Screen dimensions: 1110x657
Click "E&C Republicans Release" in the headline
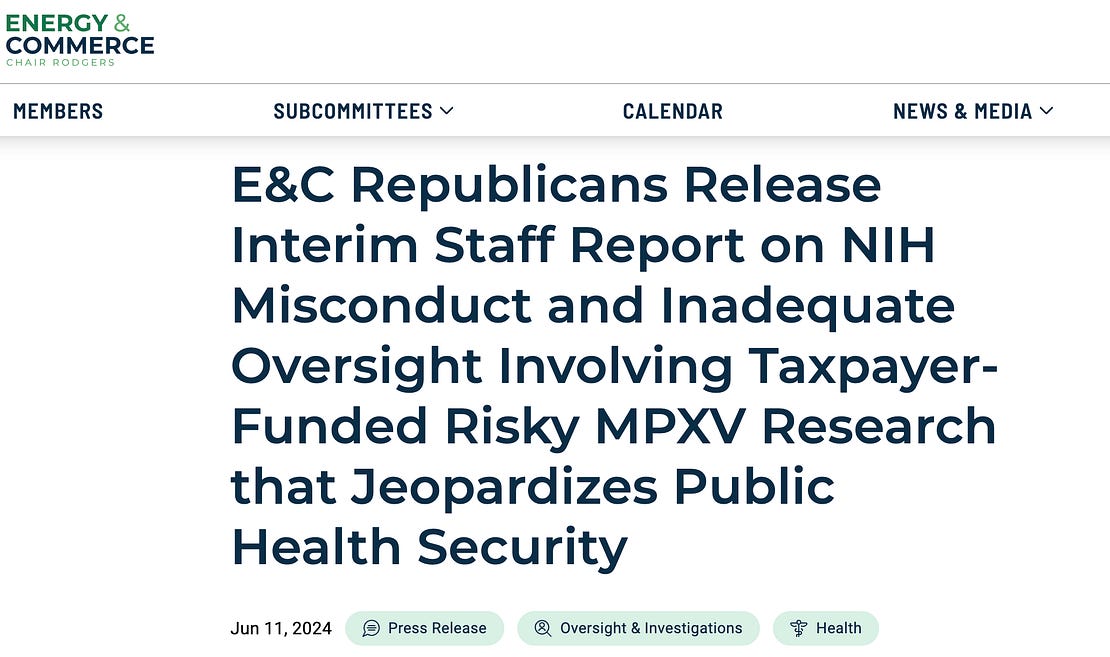pos(556,185)
